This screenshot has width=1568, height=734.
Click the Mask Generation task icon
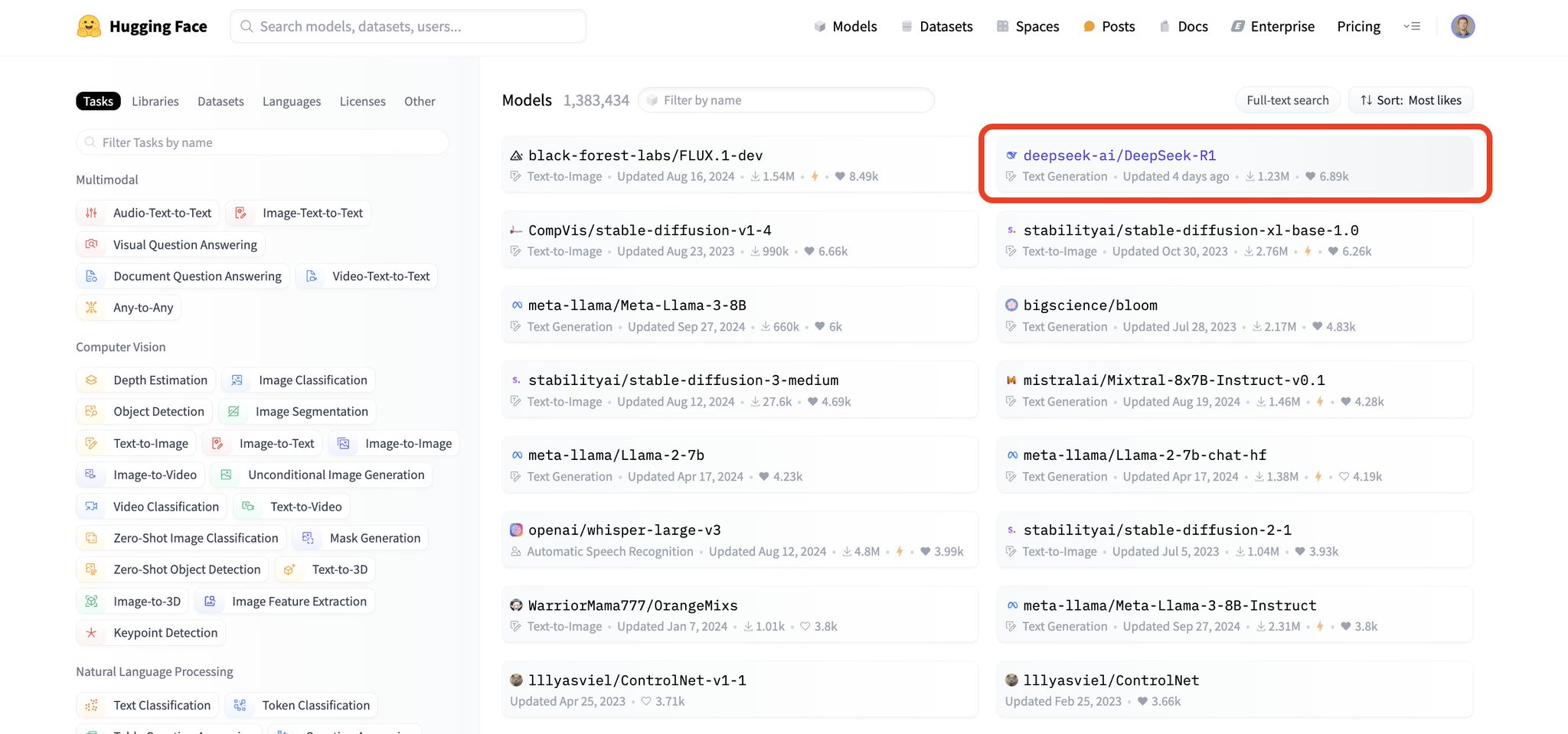pyautogui.click(x=308, y=537)
